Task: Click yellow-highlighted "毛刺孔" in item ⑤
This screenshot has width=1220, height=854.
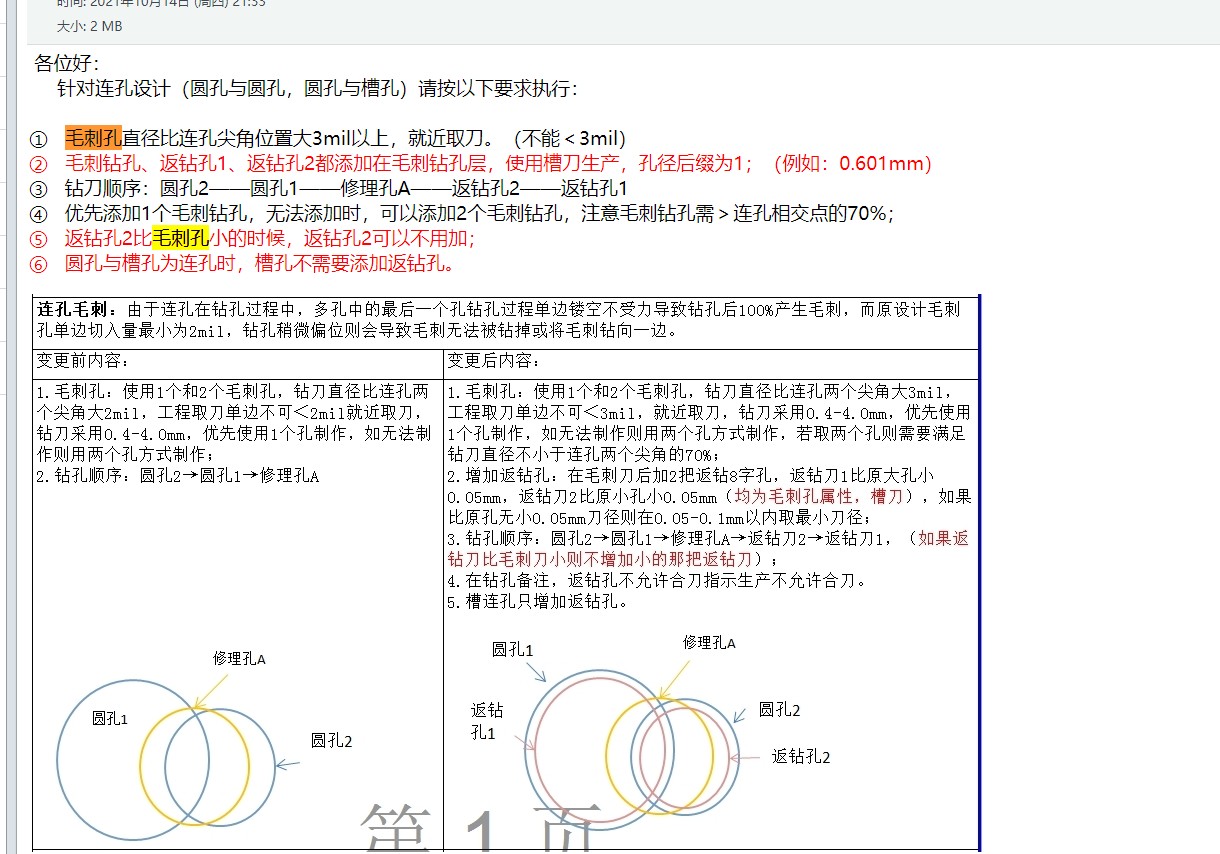Action: [x=180, y=238]
